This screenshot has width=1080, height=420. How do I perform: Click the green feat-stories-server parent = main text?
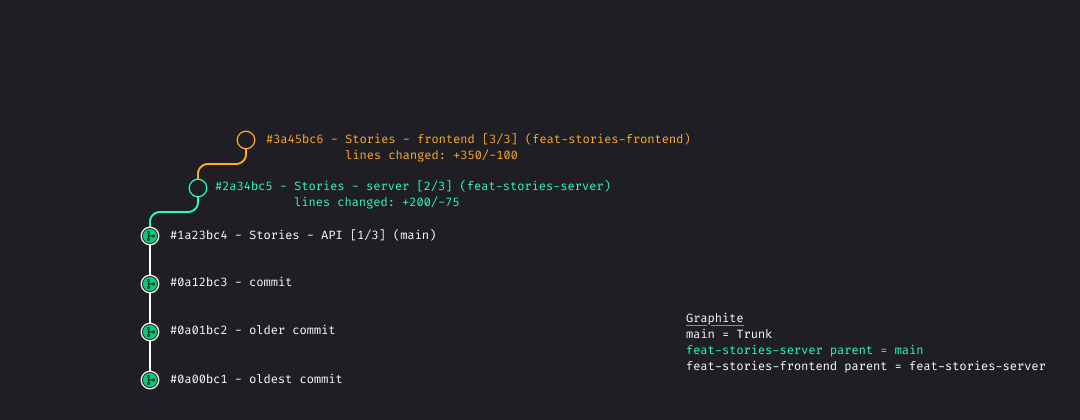(804, 350)
